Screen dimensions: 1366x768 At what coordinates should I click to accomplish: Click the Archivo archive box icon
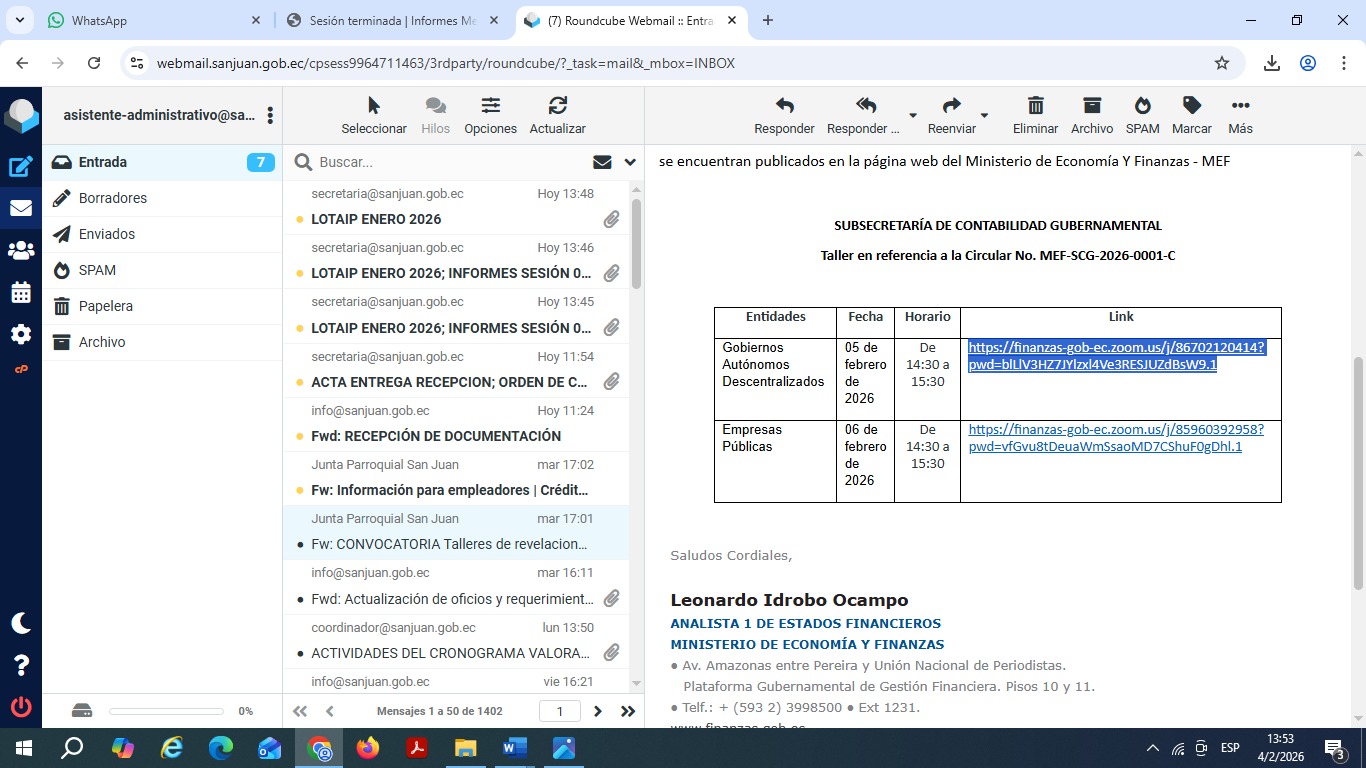tap(1091, 115)
